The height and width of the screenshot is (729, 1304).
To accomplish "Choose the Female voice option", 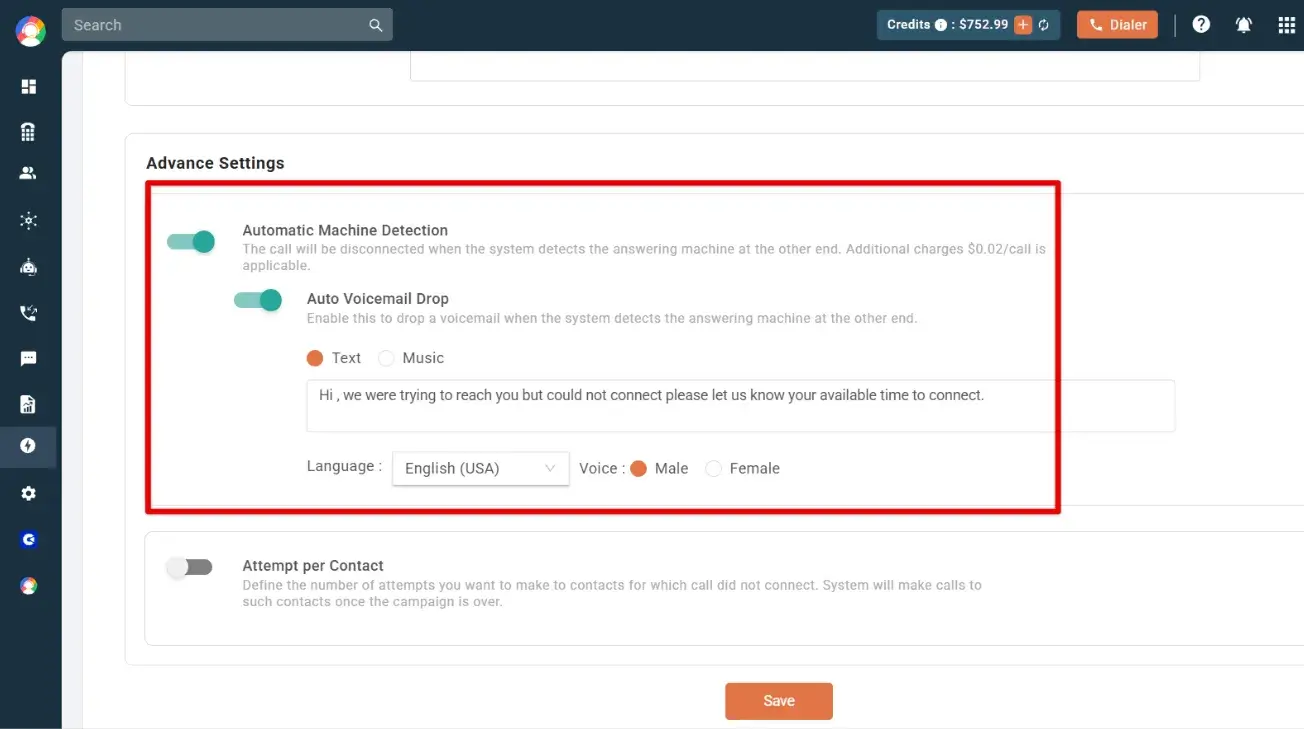I will (713, 468).
